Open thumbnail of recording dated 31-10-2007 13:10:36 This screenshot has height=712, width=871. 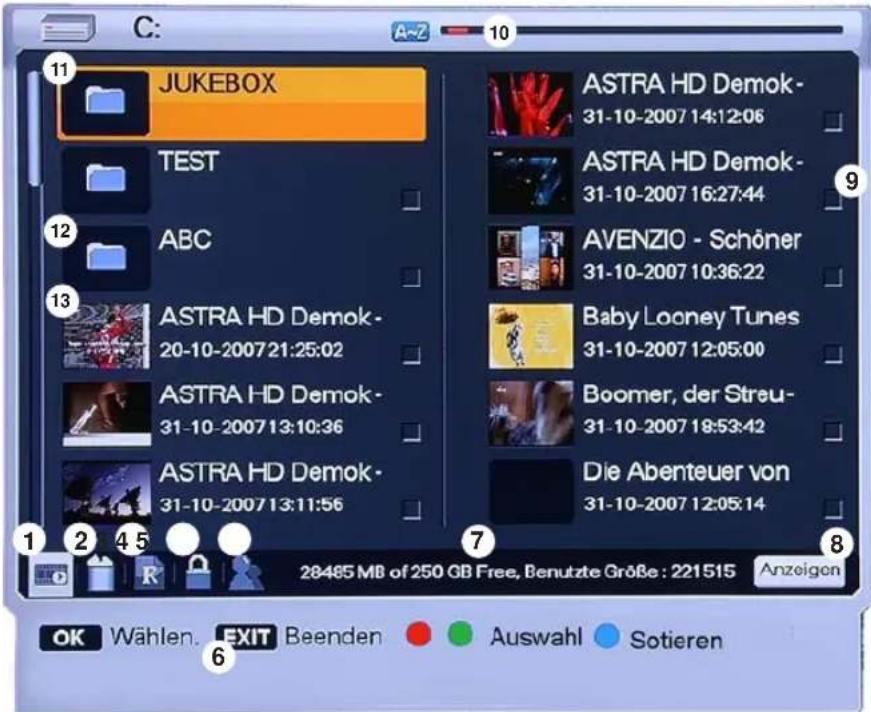106,414
